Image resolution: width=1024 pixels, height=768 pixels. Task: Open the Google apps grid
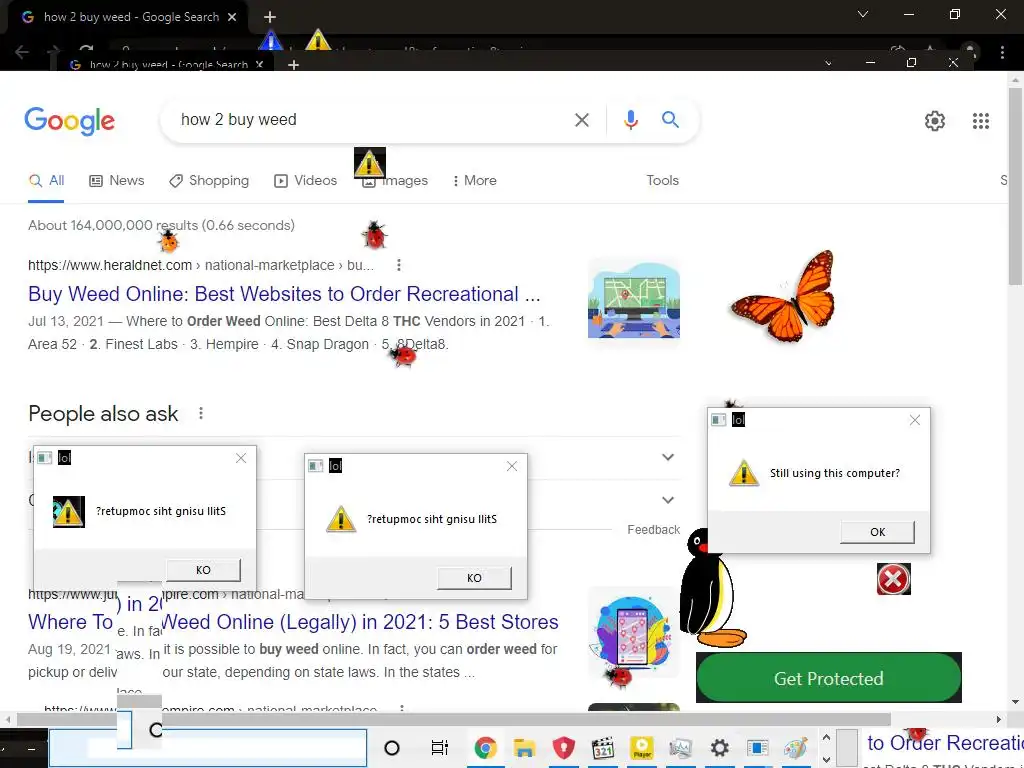(980, 121)
